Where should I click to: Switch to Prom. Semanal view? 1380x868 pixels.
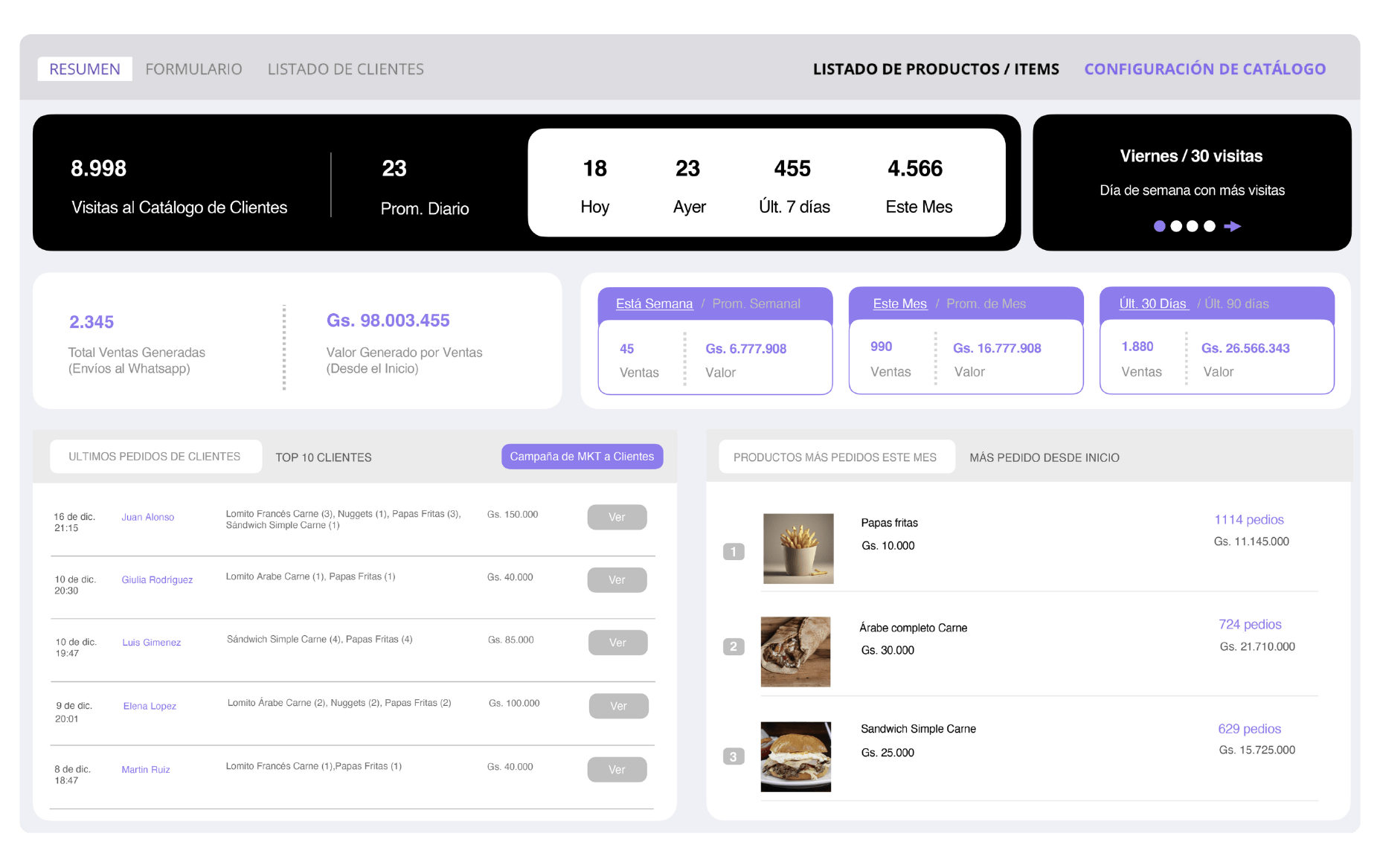(756, 303)
